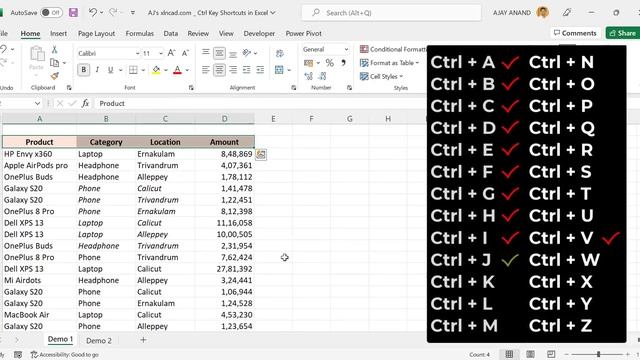Screen dimensions: 640x360
Task: Open the Name Box dropdown arrow
Action: coord(37,103)
